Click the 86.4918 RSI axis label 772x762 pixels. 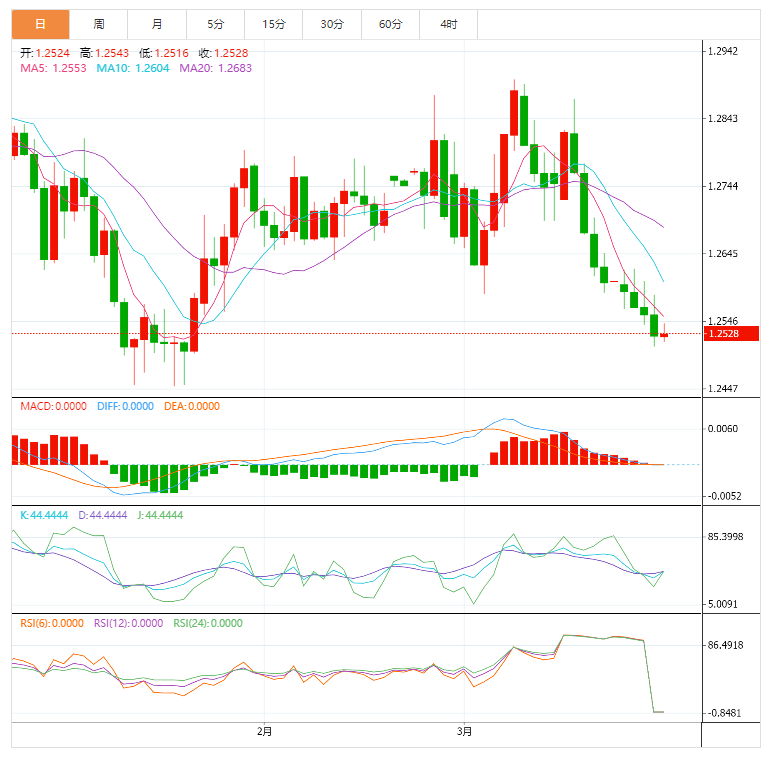[726, 645]
